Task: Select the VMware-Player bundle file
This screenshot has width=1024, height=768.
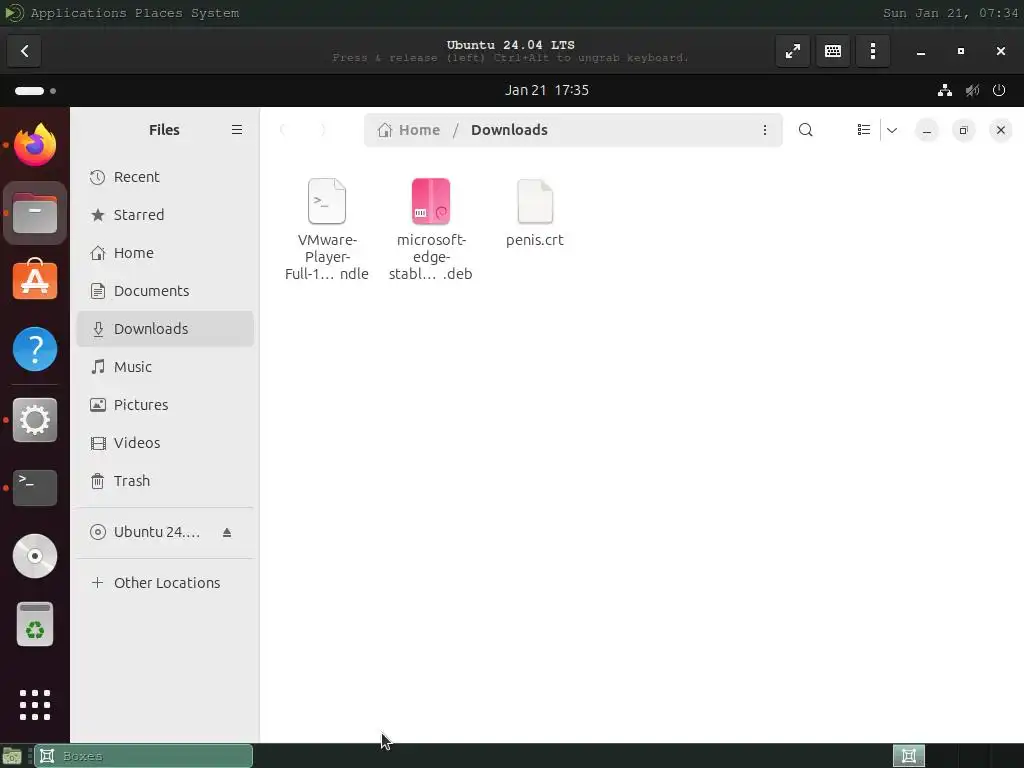Action: [x=327, y=229]
